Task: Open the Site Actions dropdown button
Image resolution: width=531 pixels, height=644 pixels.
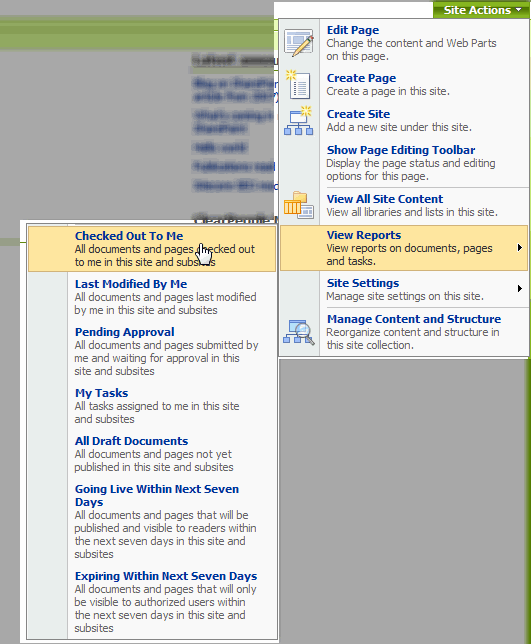Action: (481, 9)
